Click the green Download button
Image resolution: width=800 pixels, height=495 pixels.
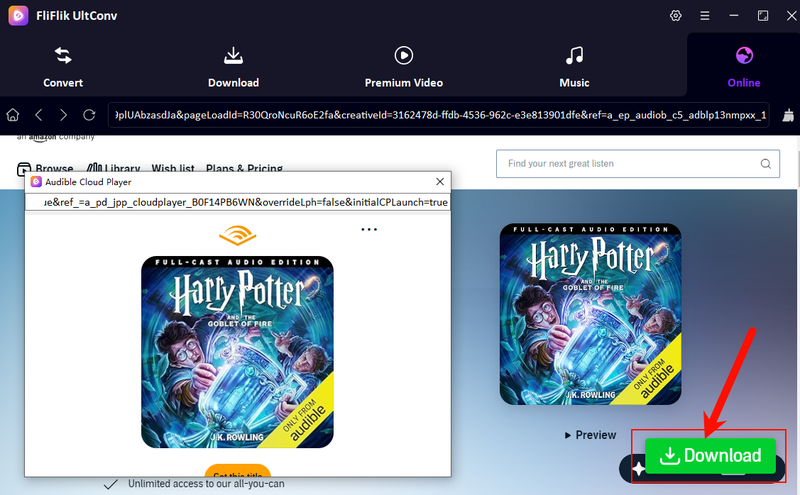(x=710, y=456)
